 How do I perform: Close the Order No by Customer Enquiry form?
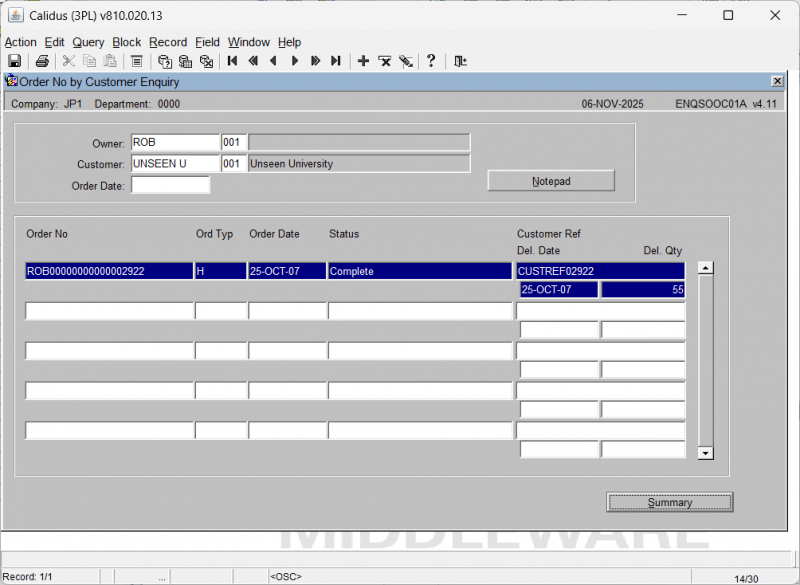pyautogui.click(x=777, y=81)
